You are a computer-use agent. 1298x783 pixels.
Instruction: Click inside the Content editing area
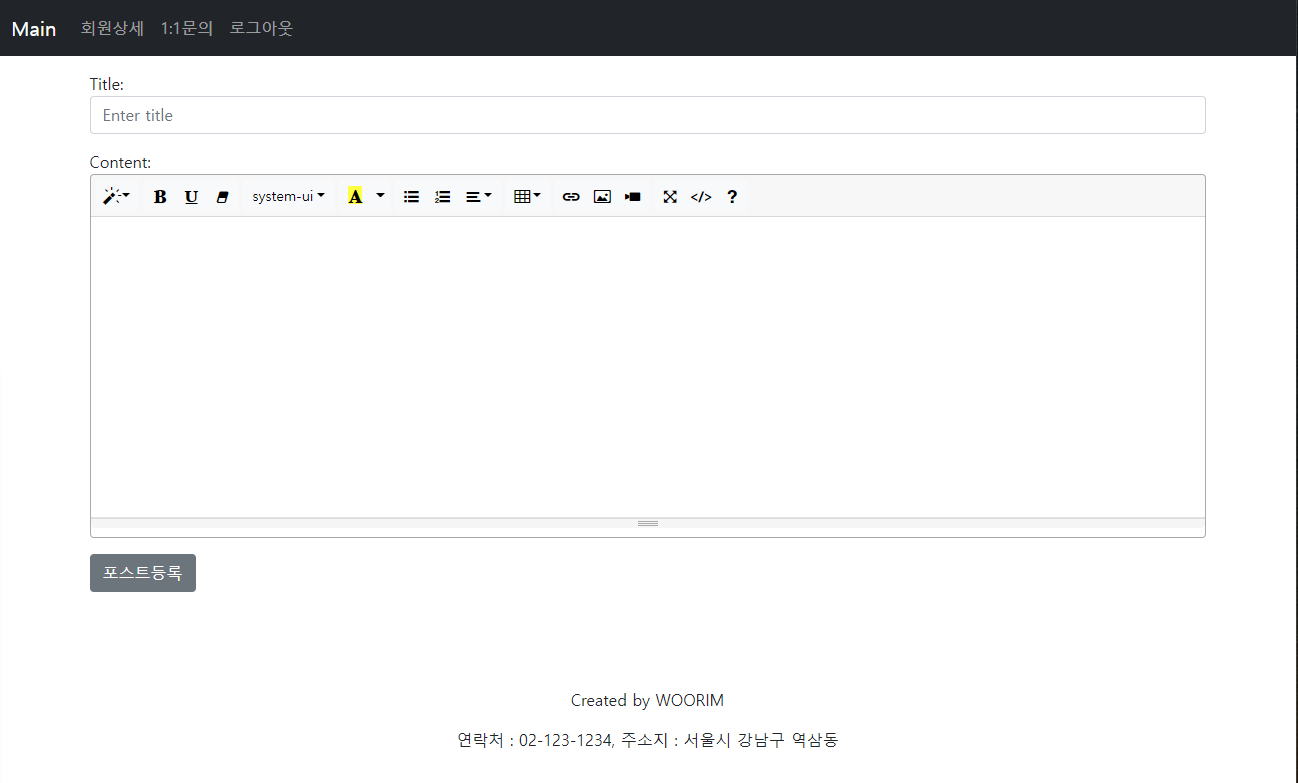[647, 367]
